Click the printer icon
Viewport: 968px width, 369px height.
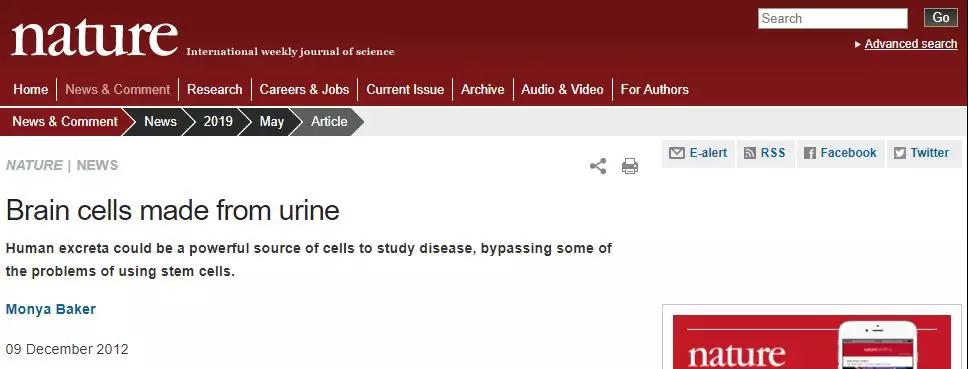tap(630, 166)
